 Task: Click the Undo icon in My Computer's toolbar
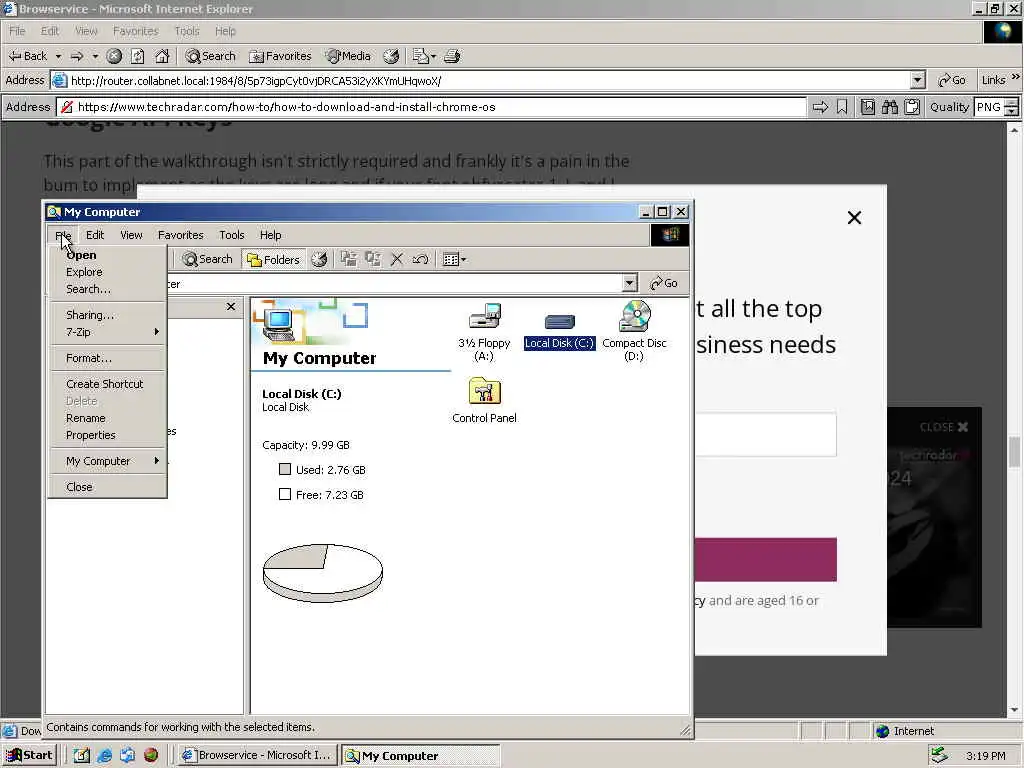(420, 260)
